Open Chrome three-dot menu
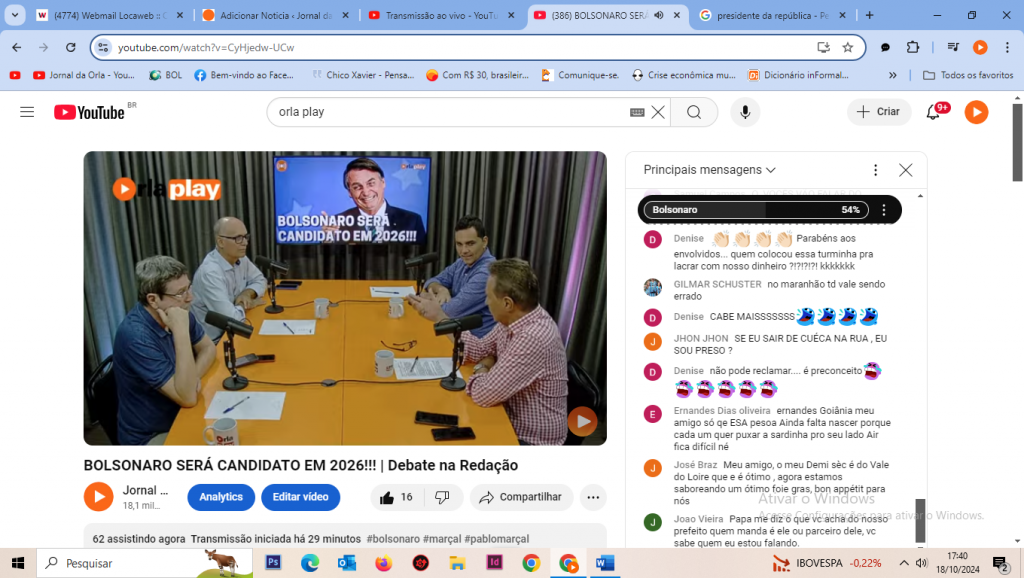1024x578 pixels. (x=1007, y=48)
